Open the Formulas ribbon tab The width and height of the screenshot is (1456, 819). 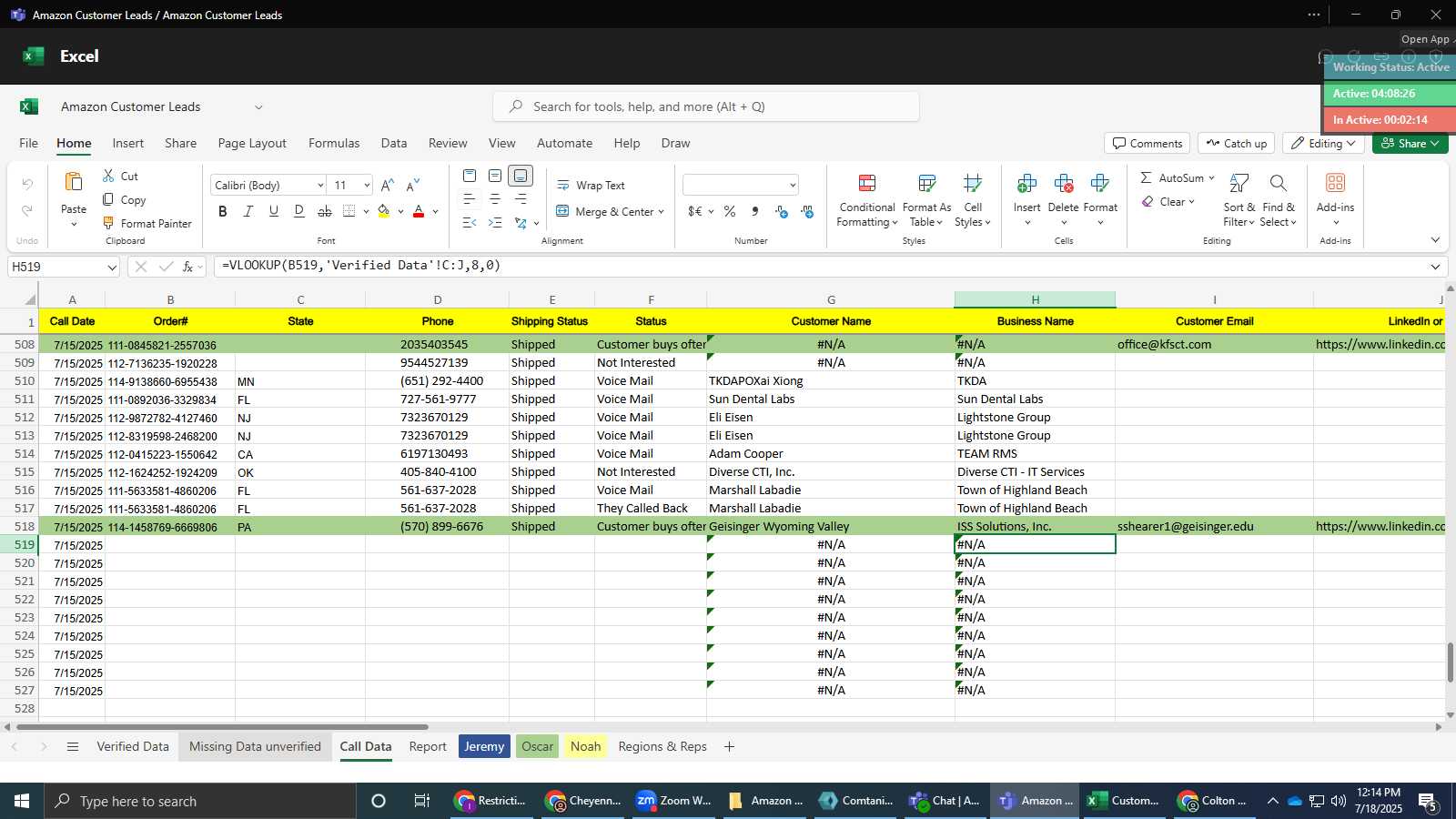334,143
